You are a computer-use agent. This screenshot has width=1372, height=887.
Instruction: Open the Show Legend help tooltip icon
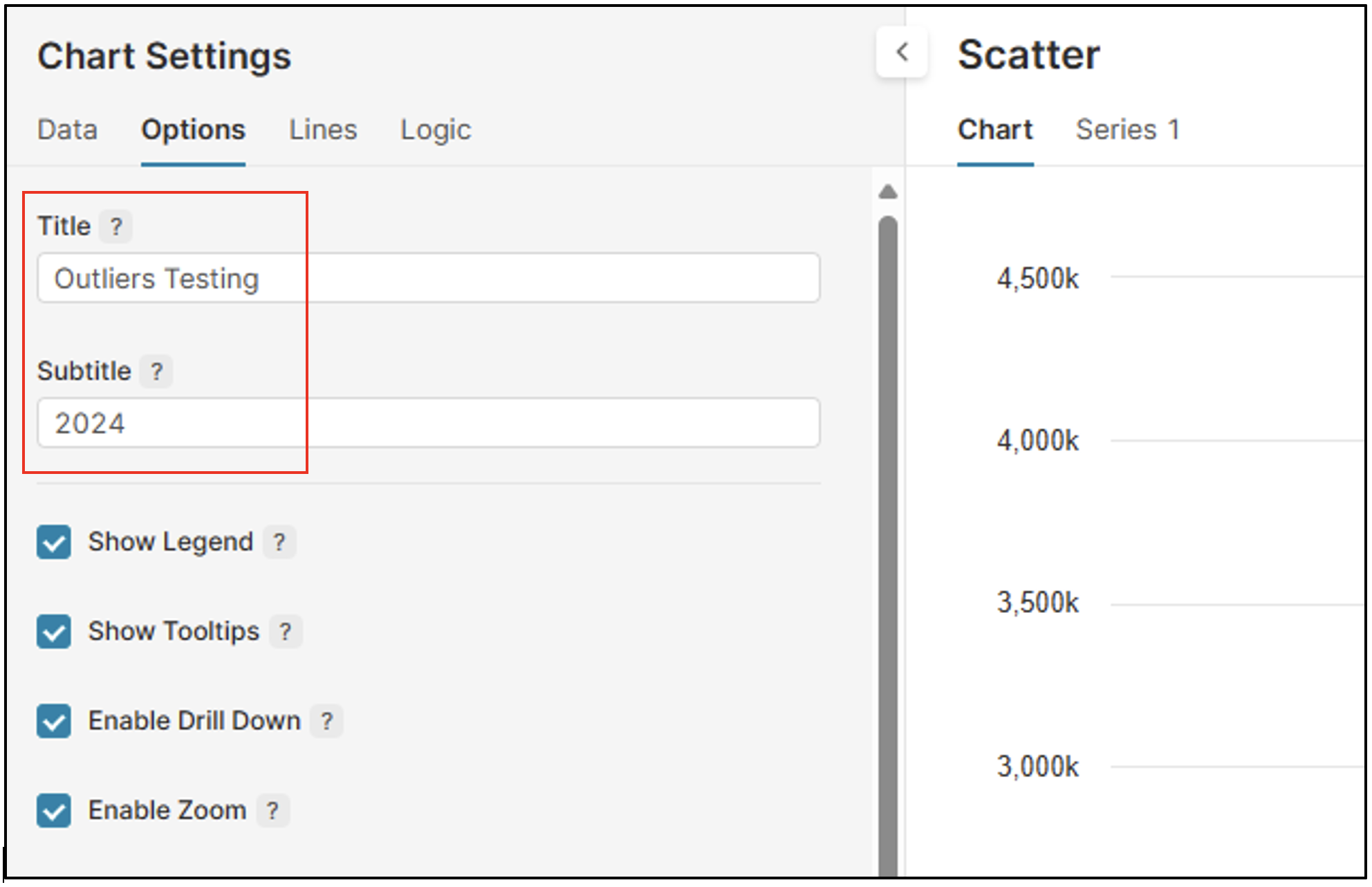[279, 542]
